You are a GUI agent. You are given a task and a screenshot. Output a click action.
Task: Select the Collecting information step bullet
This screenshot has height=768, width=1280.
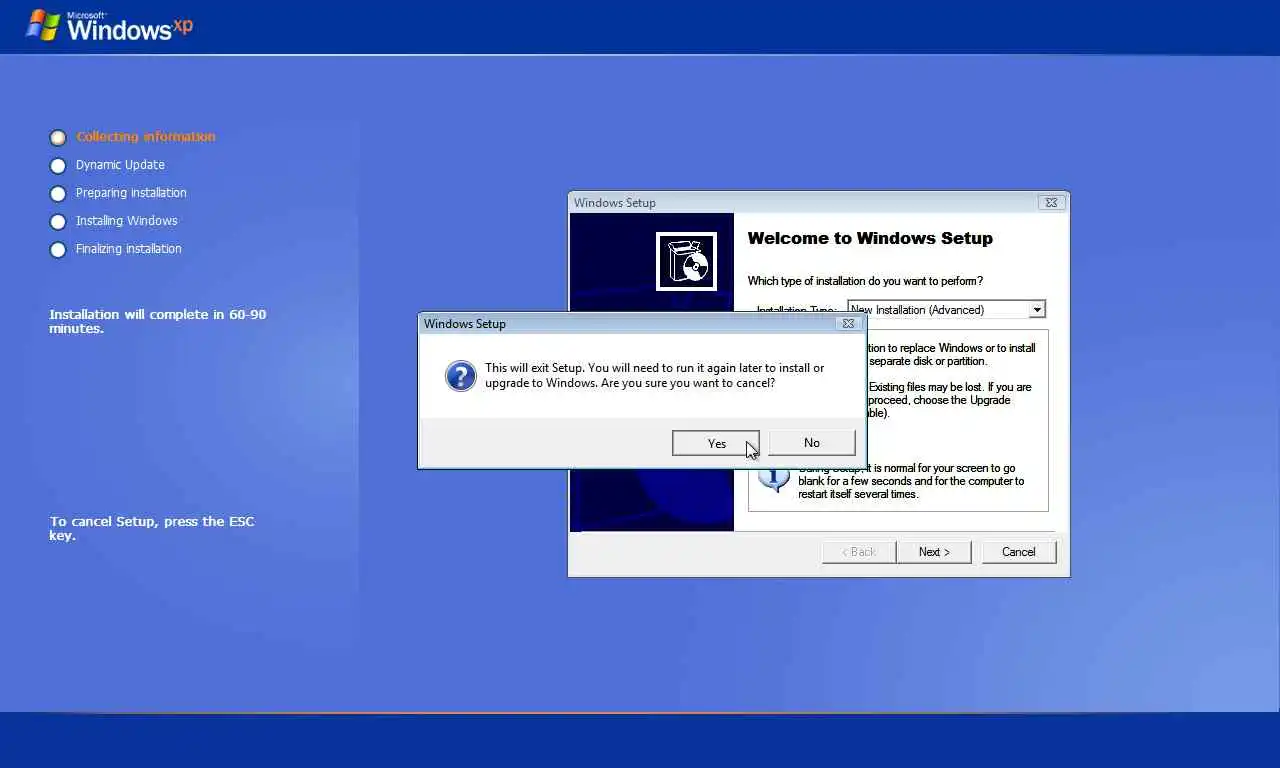pyautogui.click(x=58, y=137)
